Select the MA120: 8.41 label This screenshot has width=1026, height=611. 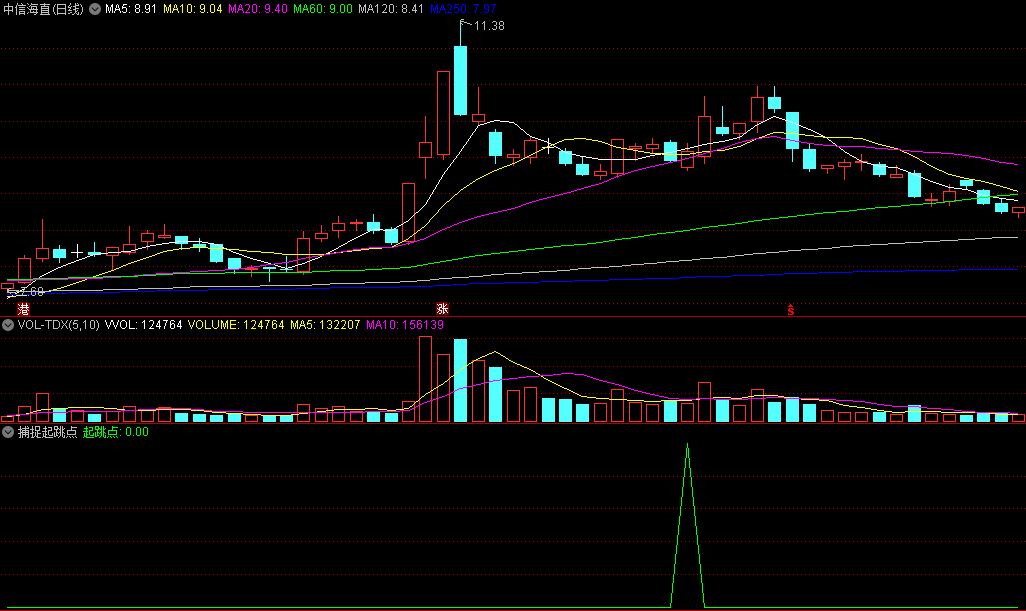pyautogui.click(x=391, y=9)
